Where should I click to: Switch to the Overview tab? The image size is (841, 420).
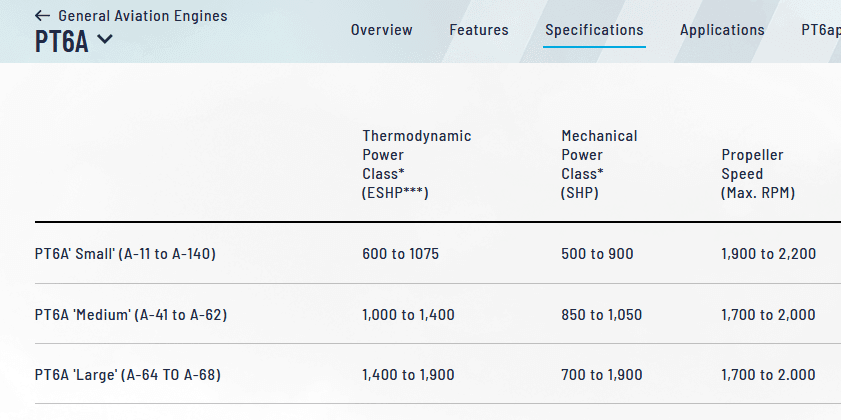point(381,30)
